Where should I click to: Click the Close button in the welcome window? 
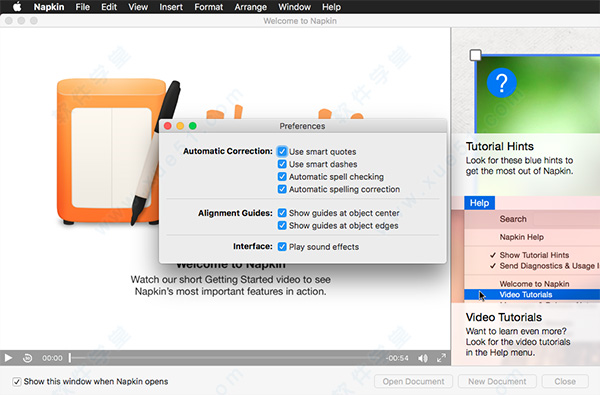(565, 381)
